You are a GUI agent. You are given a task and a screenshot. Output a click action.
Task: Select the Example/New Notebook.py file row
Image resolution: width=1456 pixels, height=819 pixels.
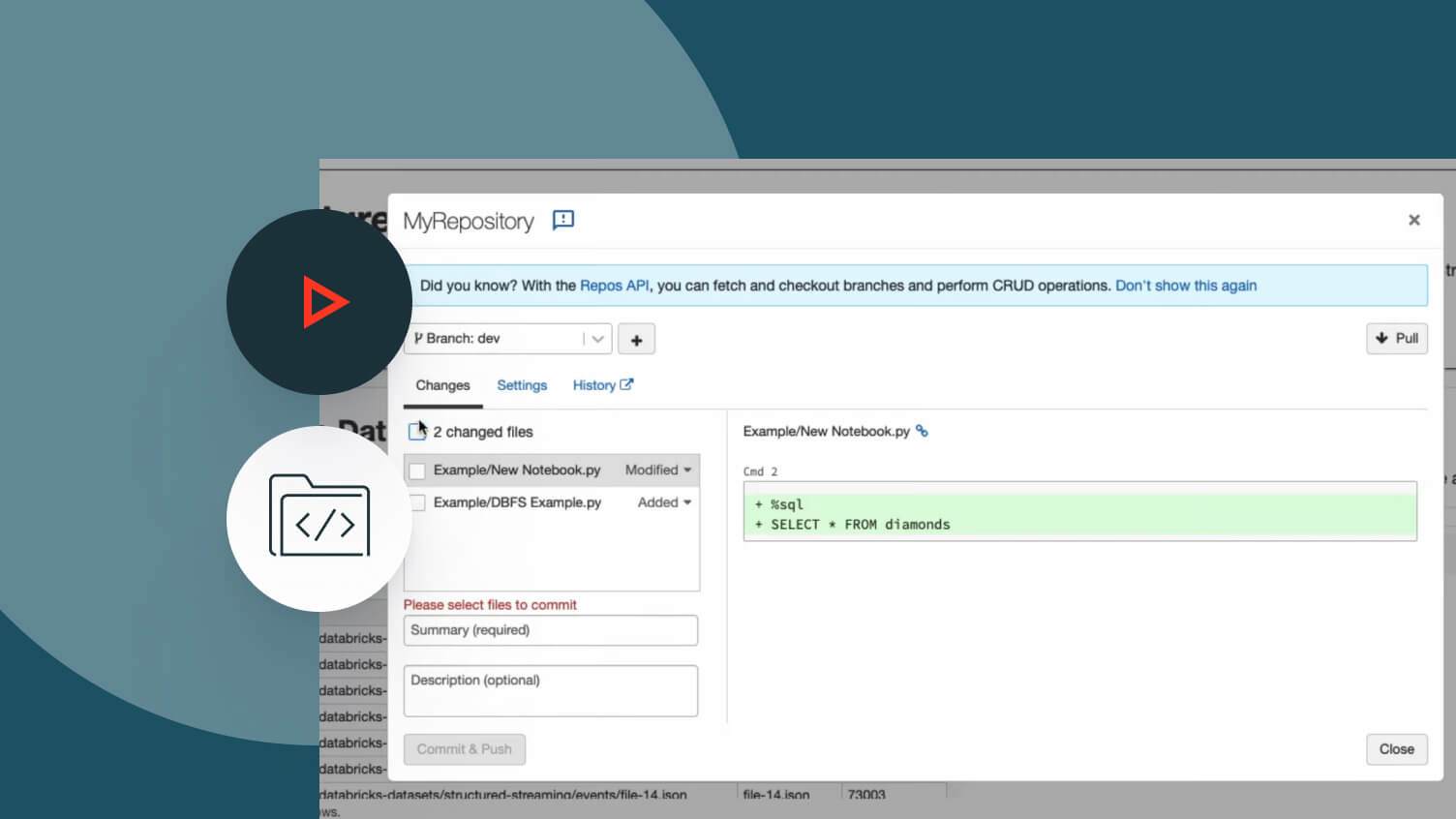(552, 470)
